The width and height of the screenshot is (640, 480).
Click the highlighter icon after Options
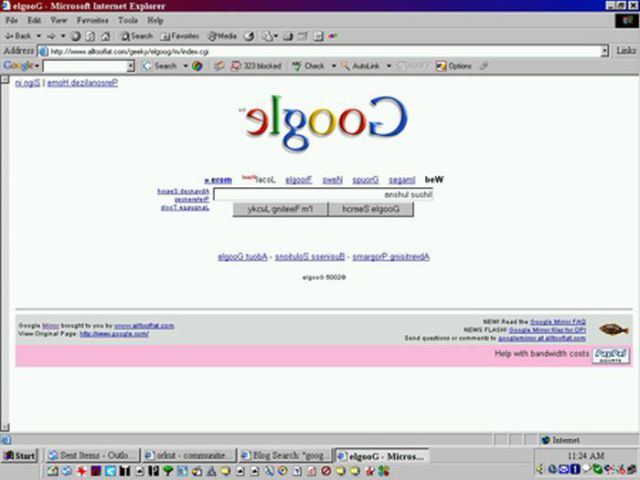(x=484, y=66)
